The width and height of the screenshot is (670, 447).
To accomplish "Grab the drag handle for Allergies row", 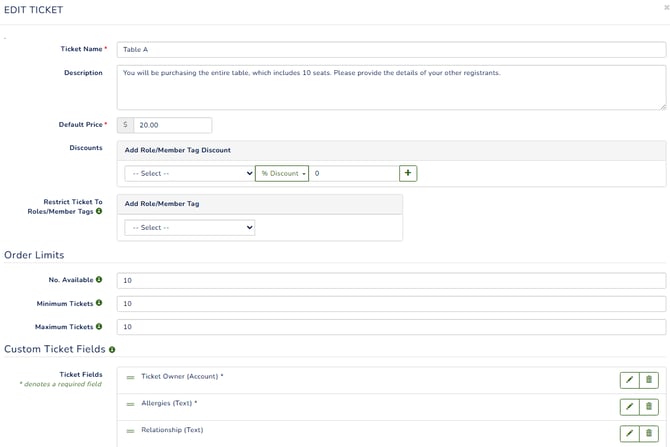I will point(130,404).
